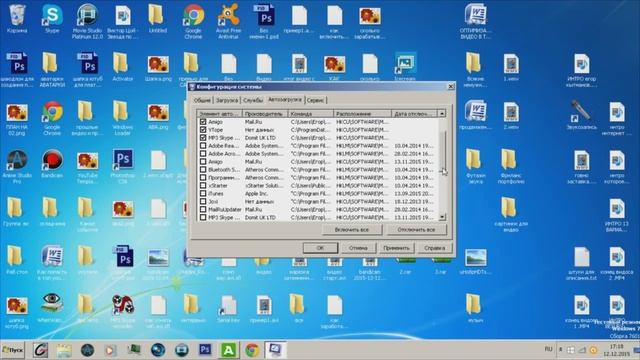This screenshot has width=640, height=360.
Task: Switch to Chrome from the taskbar
Action: (252, 350)
